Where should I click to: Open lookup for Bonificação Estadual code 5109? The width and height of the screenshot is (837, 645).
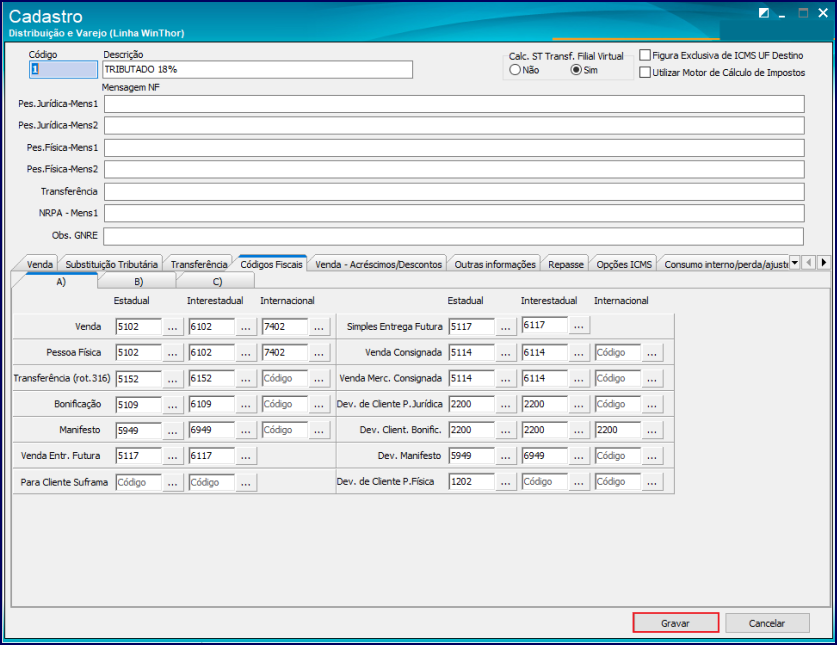(172, 404)
